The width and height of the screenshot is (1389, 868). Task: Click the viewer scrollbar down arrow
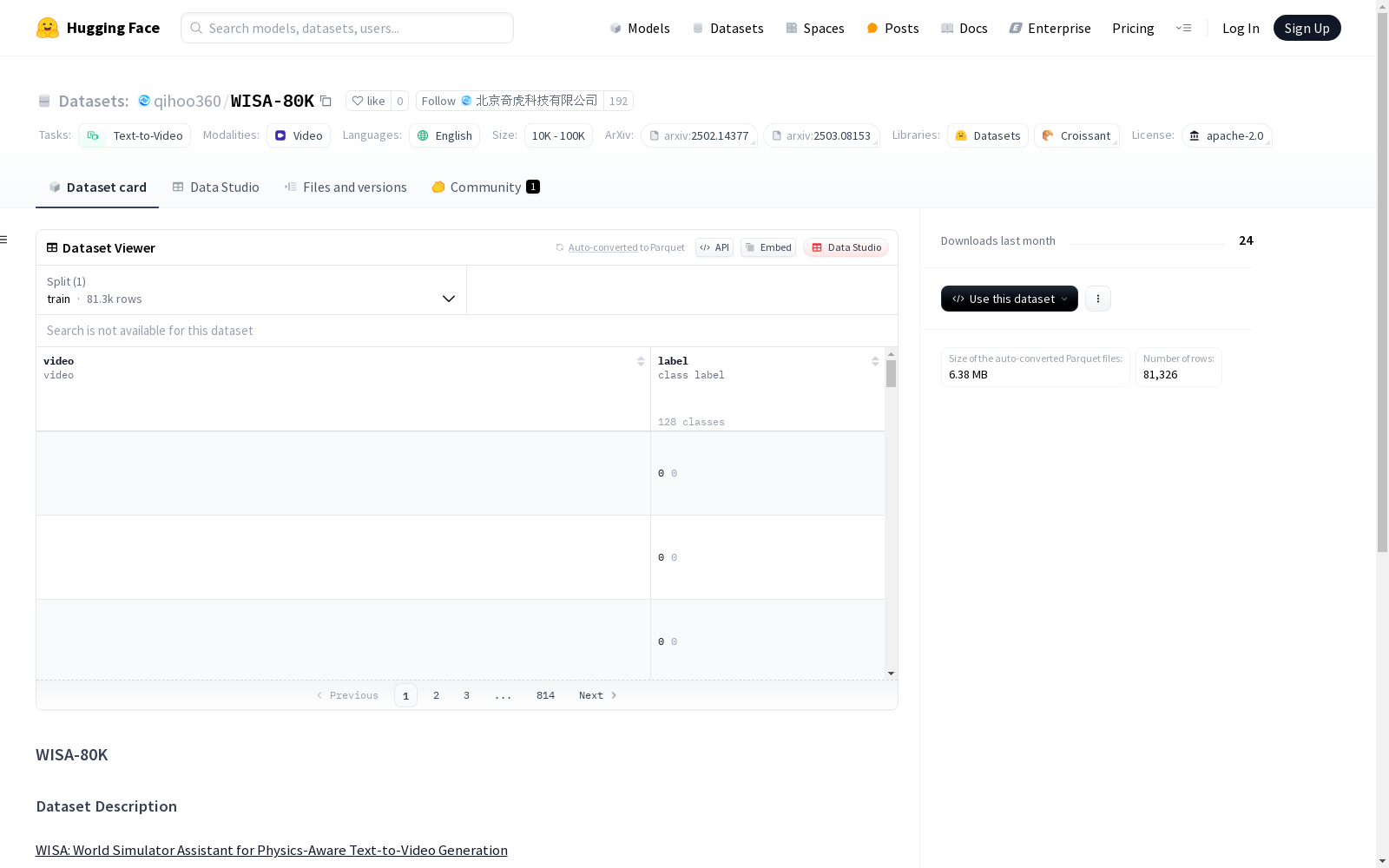coord(891,674)
